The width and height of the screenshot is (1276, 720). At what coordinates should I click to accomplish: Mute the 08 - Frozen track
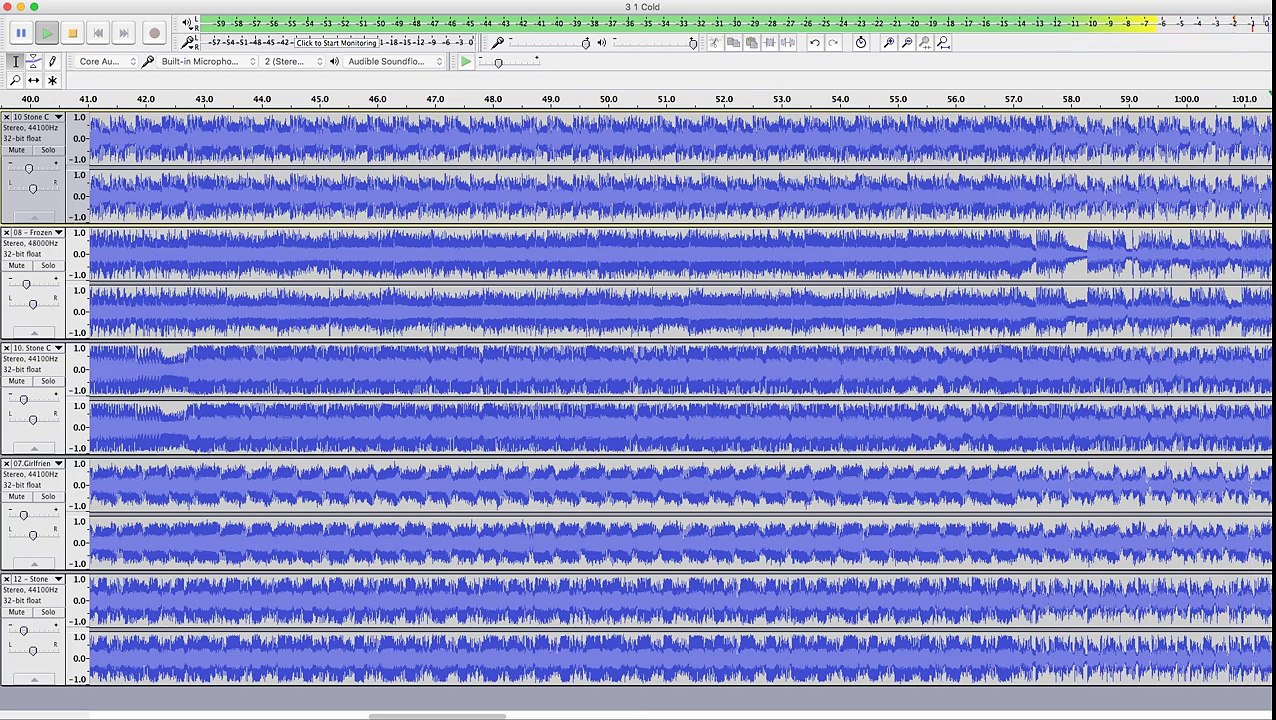pos(17,266)
